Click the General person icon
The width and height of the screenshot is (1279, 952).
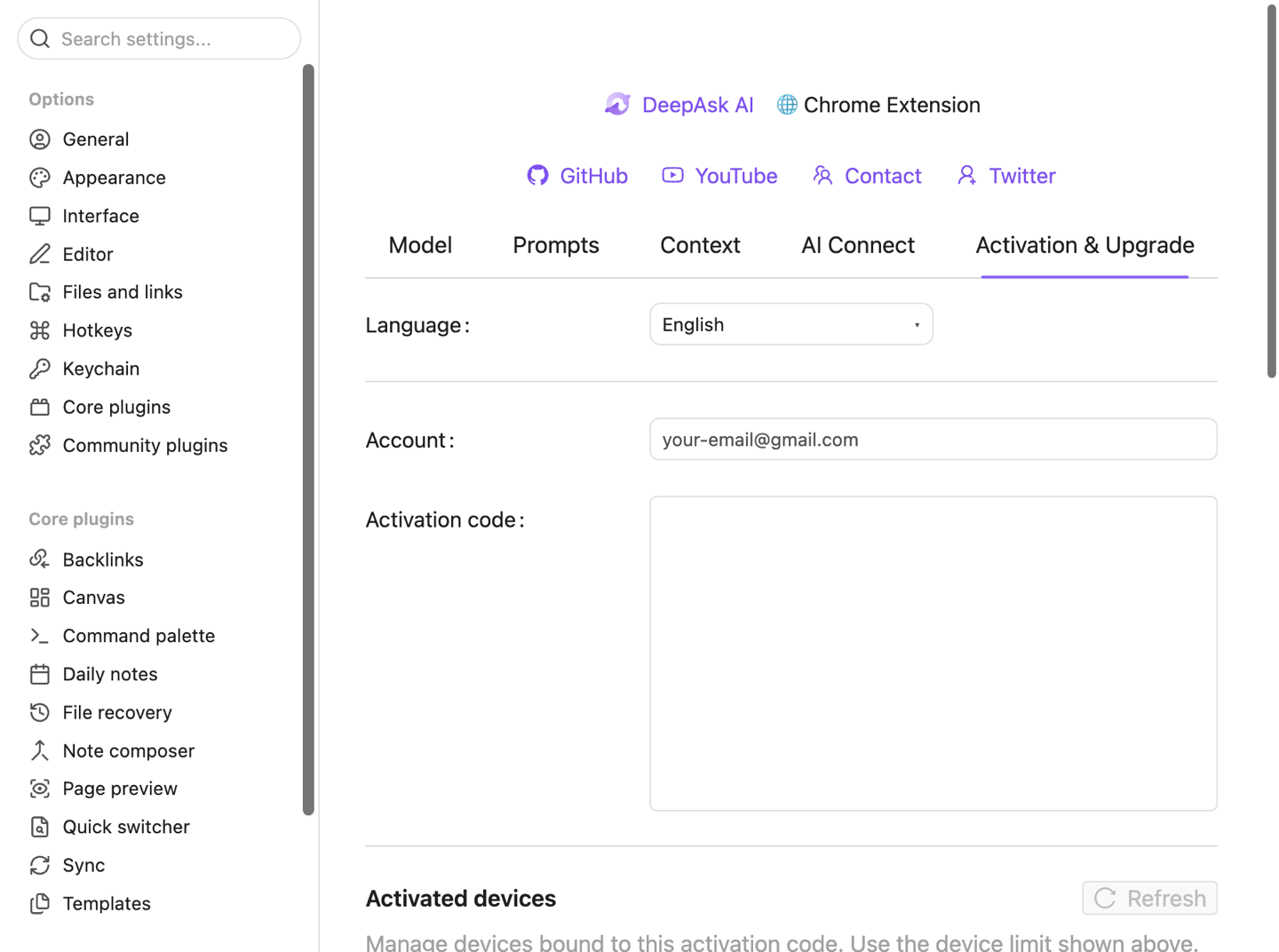tap(40, 139)
